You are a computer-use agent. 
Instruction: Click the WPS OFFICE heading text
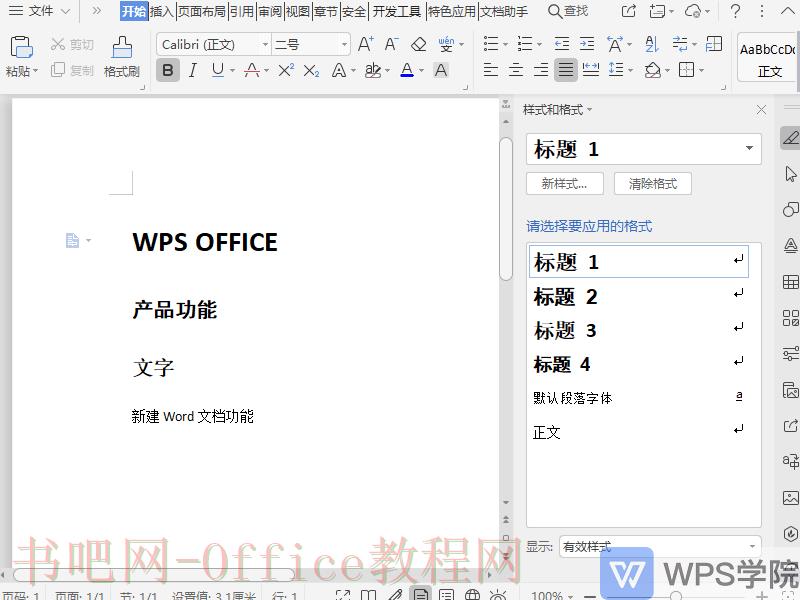pyautogui.click(x=205, y=242)
